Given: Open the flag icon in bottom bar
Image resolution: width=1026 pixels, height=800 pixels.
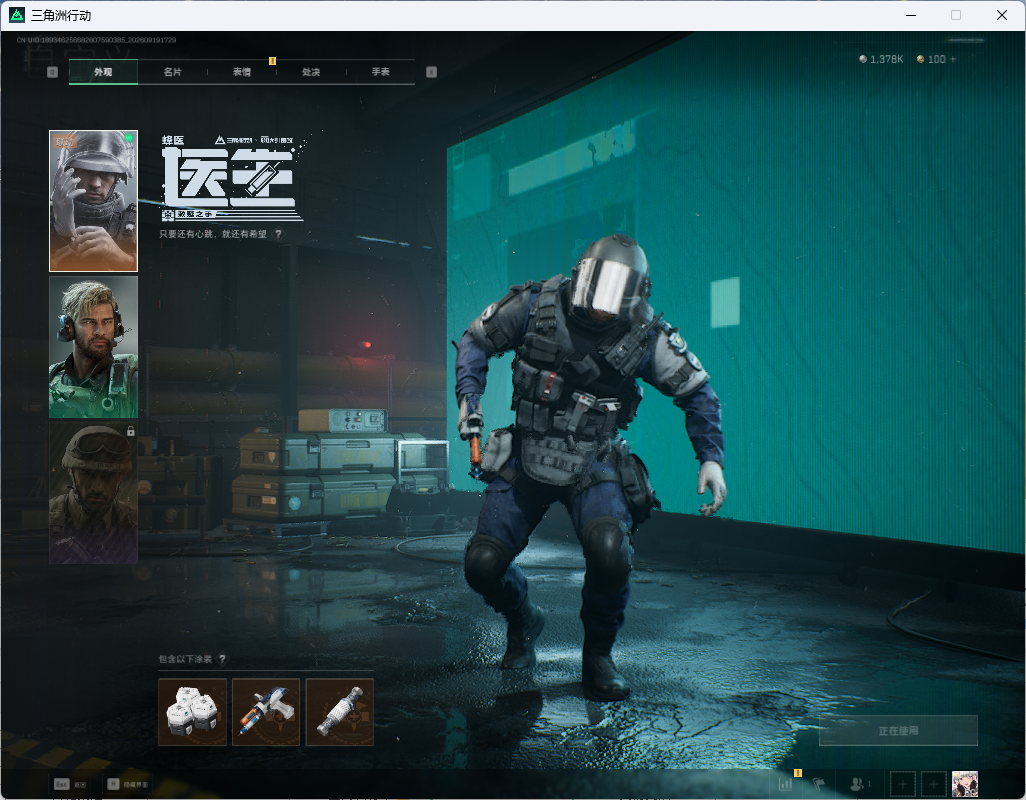Looking at the screenshot, I should pos(818,783).
